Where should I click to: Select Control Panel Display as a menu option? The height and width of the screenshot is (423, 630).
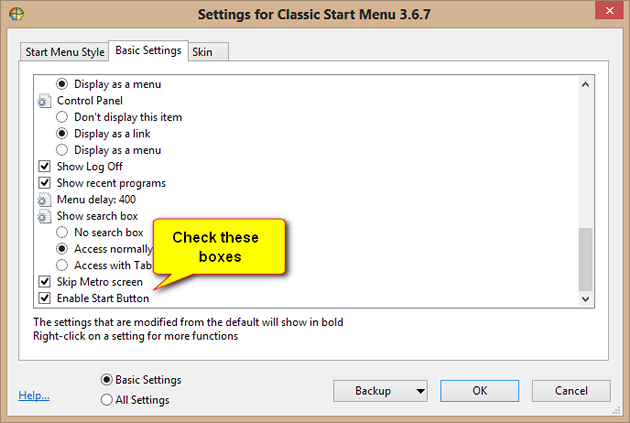62,150
